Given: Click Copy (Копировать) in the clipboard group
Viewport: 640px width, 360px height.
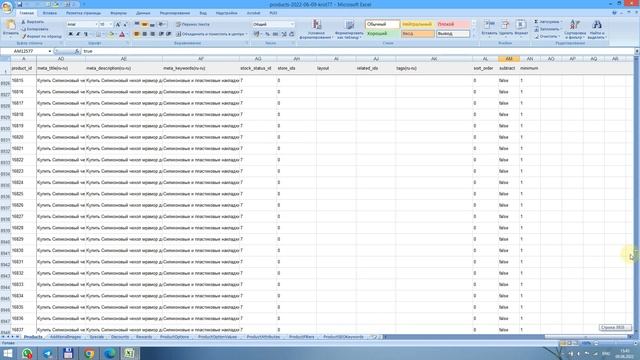Looking at the screenshot, I should point(34,29).
